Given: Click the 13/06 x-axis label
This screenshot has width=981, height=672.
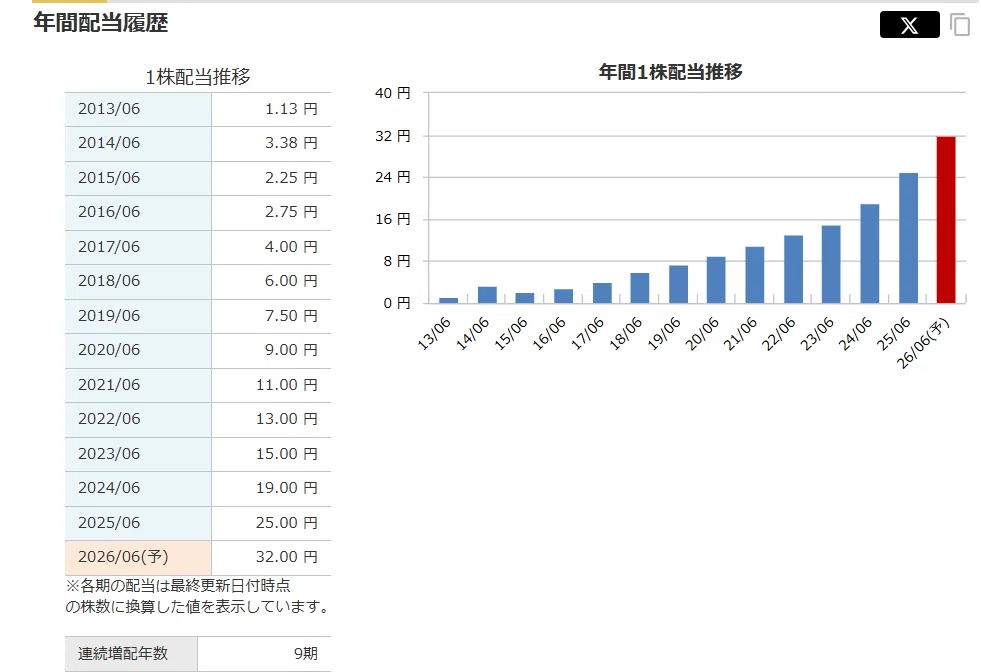Looking at the screenshot, I should point(434,333).
